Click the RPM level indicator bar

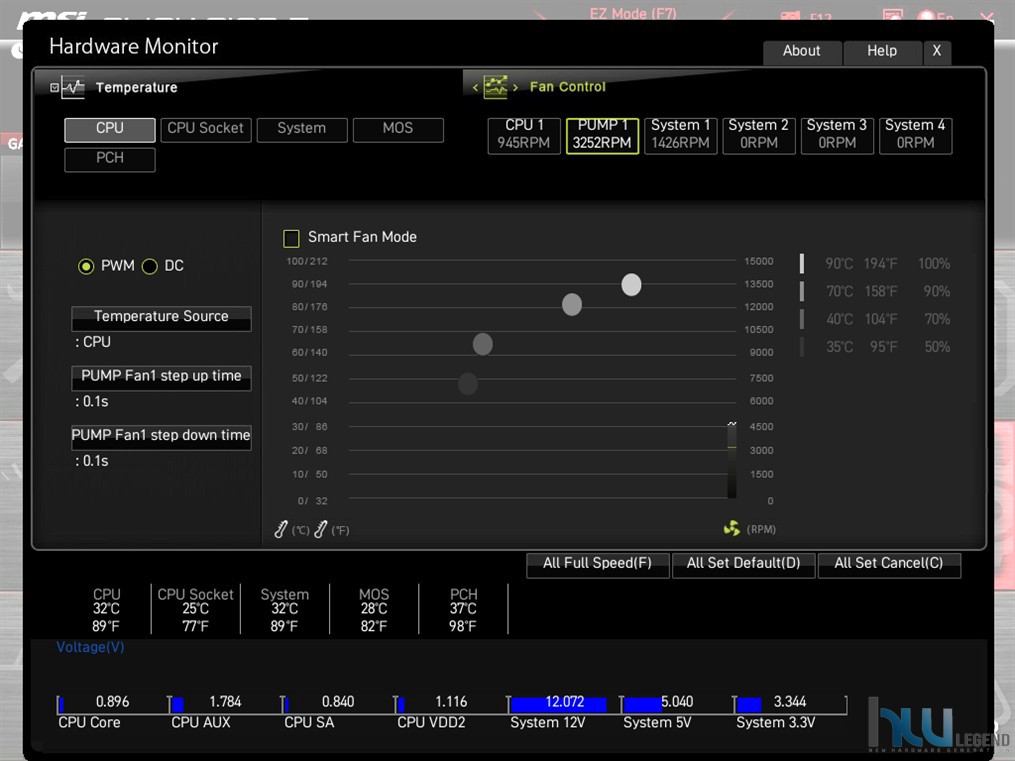(731, 460)
